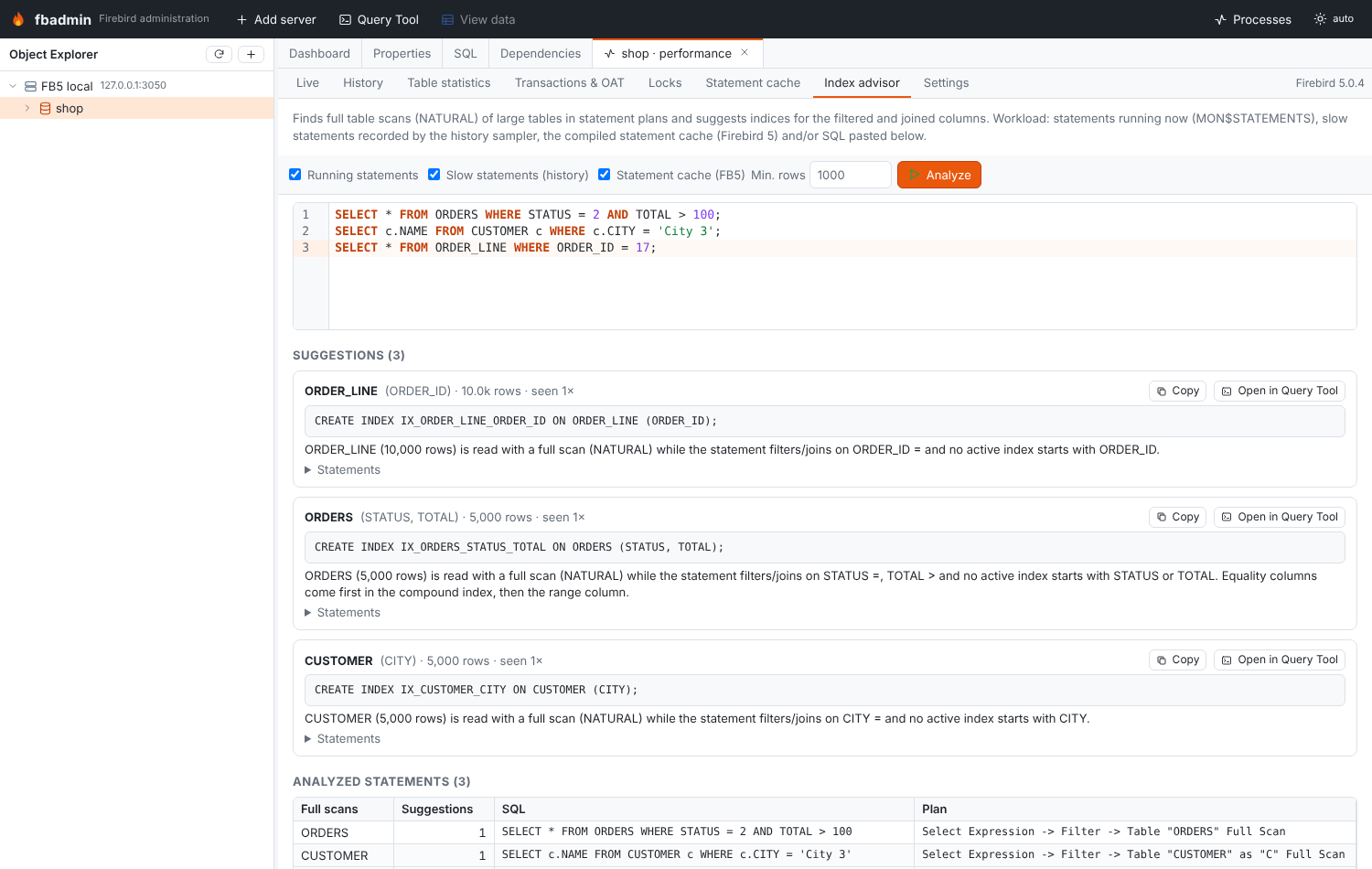Expand Statements under ORDERS suggestion

click(x=342, y=613)
